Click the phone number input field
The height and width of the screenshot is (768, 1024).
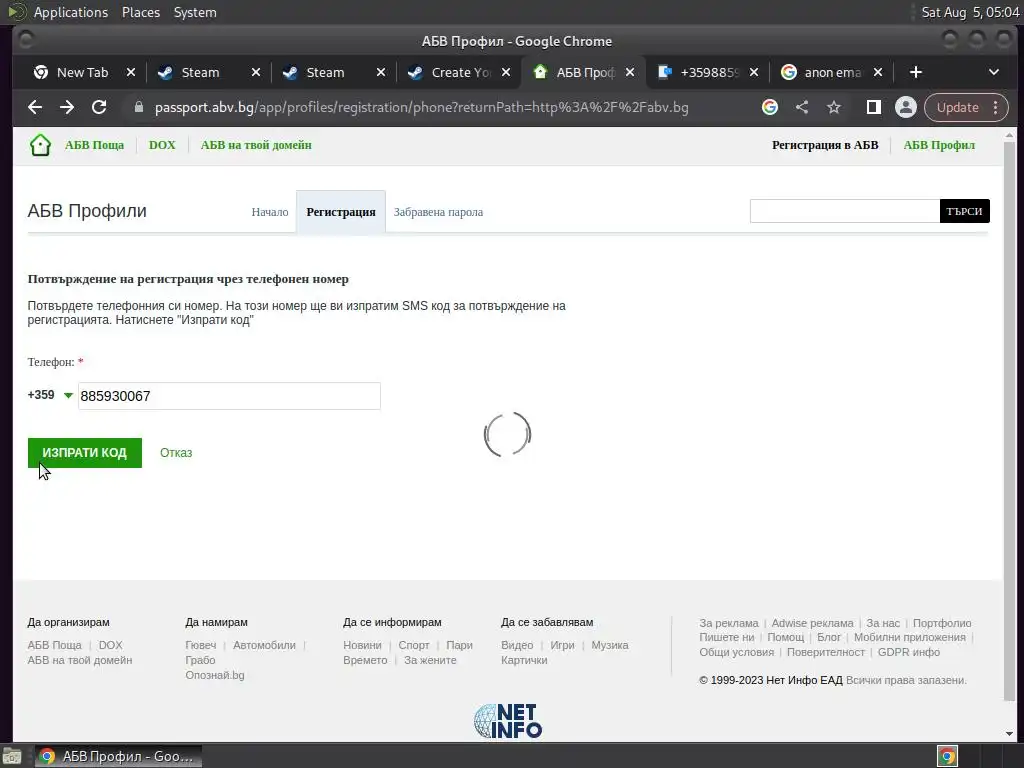229,396
